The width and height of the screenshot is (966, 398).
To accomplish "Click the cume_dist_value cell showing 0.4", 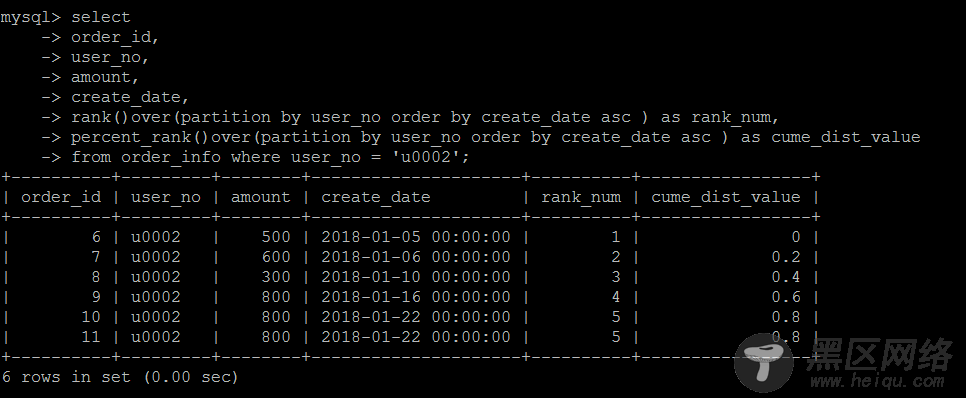I will 785,277.
